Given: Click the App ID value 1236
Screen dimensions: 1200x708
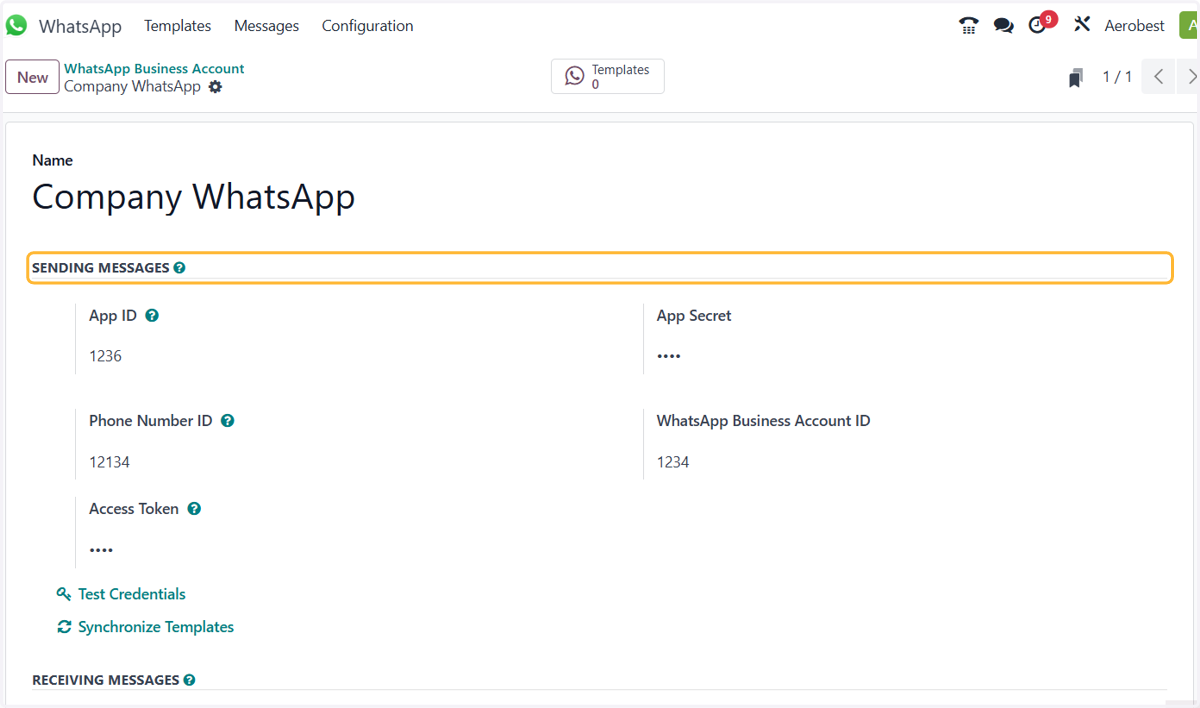Looking at the screenshot, I should point(105,356).
